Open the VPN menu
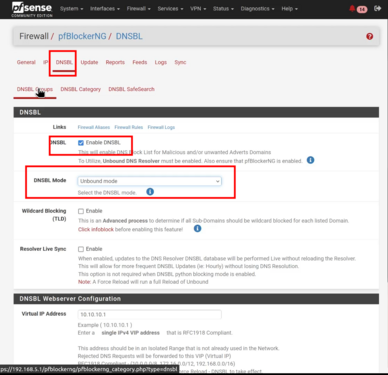This screenshot has height=375, width=388. (x=198, y=9)
